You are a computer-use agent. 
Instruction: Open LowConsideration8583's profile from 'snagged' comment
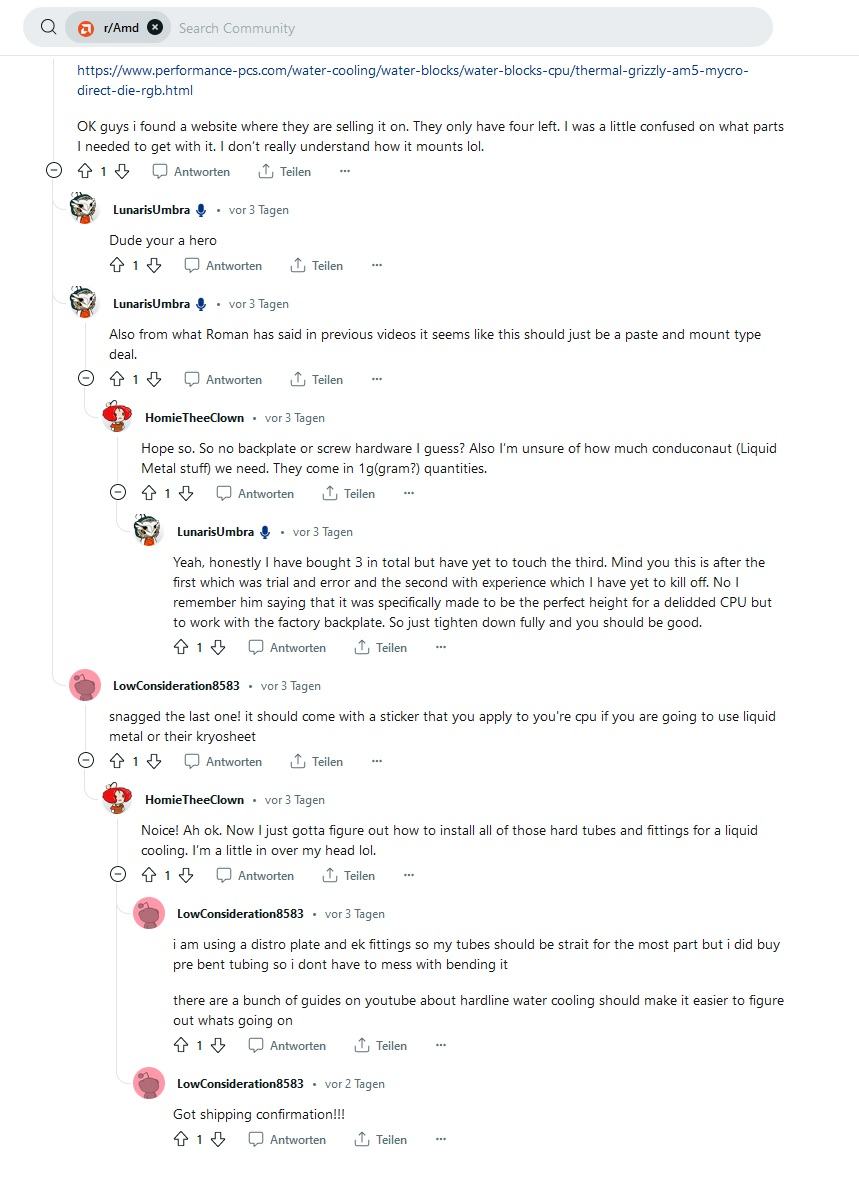(176, 686)
